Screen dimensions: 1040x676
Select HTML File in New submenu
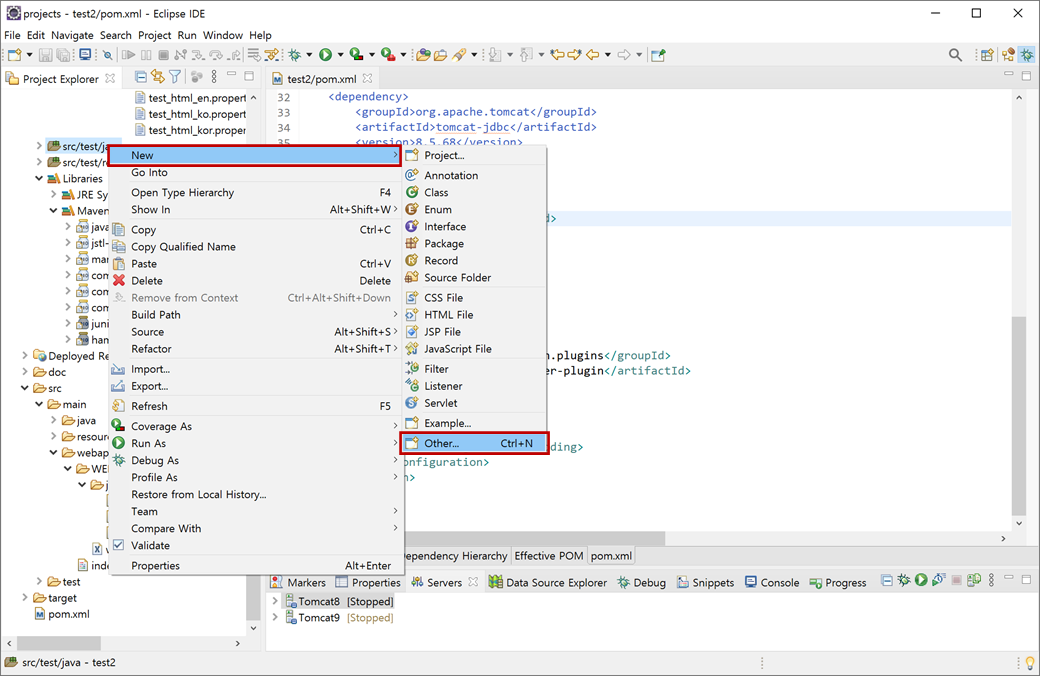pos(474,314)
